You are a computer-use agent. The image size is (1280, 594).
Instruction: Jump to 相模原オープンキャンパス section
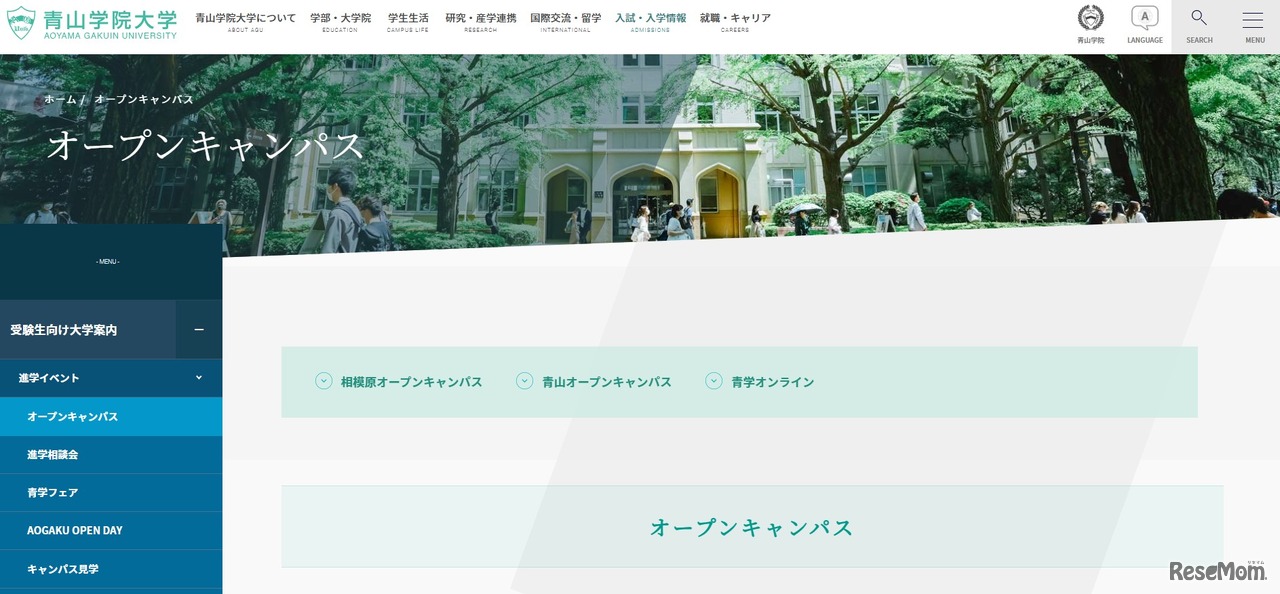[411, 382]
